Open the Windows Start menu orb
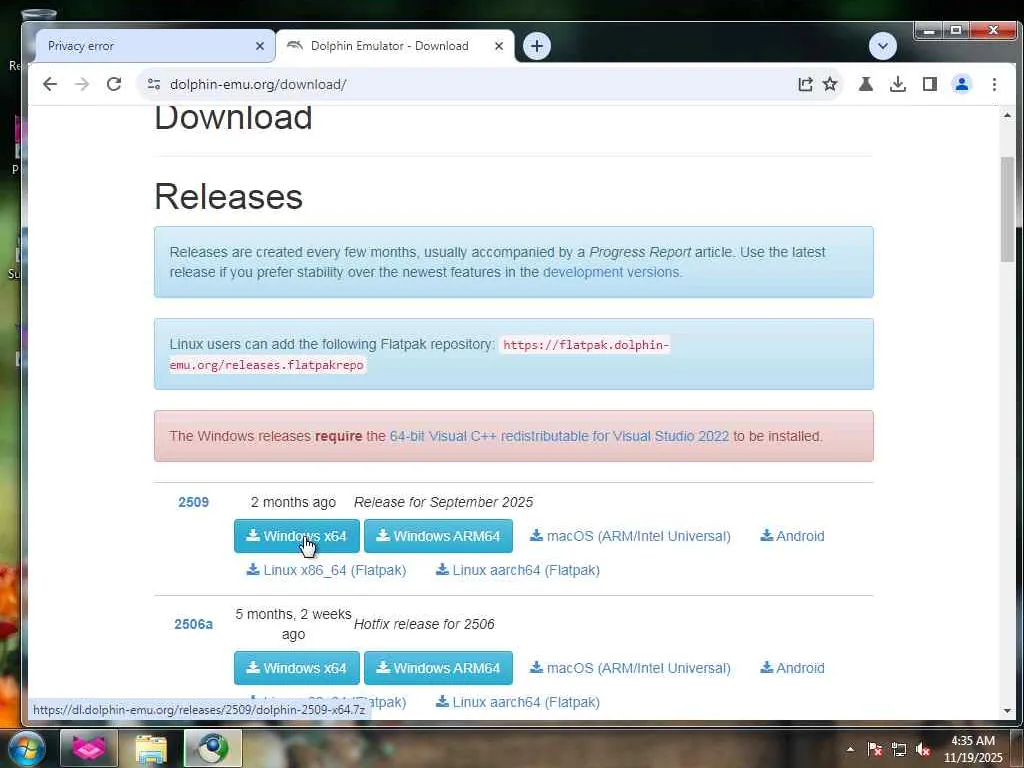 click(x=26, y=748)
